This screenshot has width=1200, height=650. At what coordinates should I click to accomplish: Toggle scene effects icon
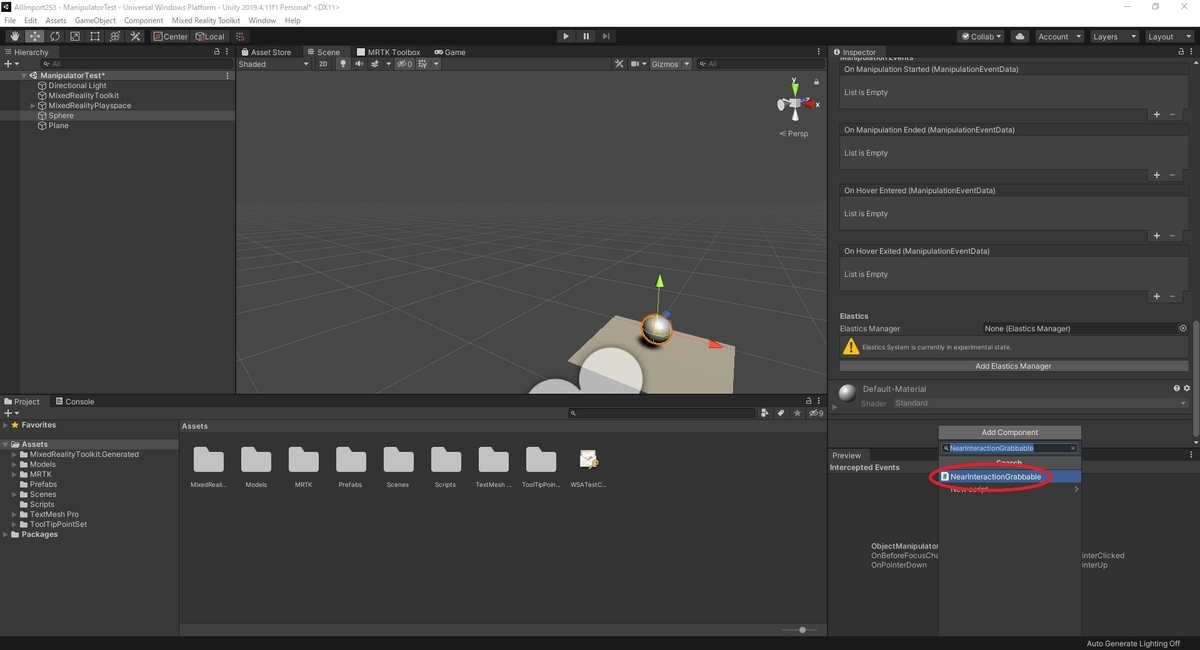377,64
